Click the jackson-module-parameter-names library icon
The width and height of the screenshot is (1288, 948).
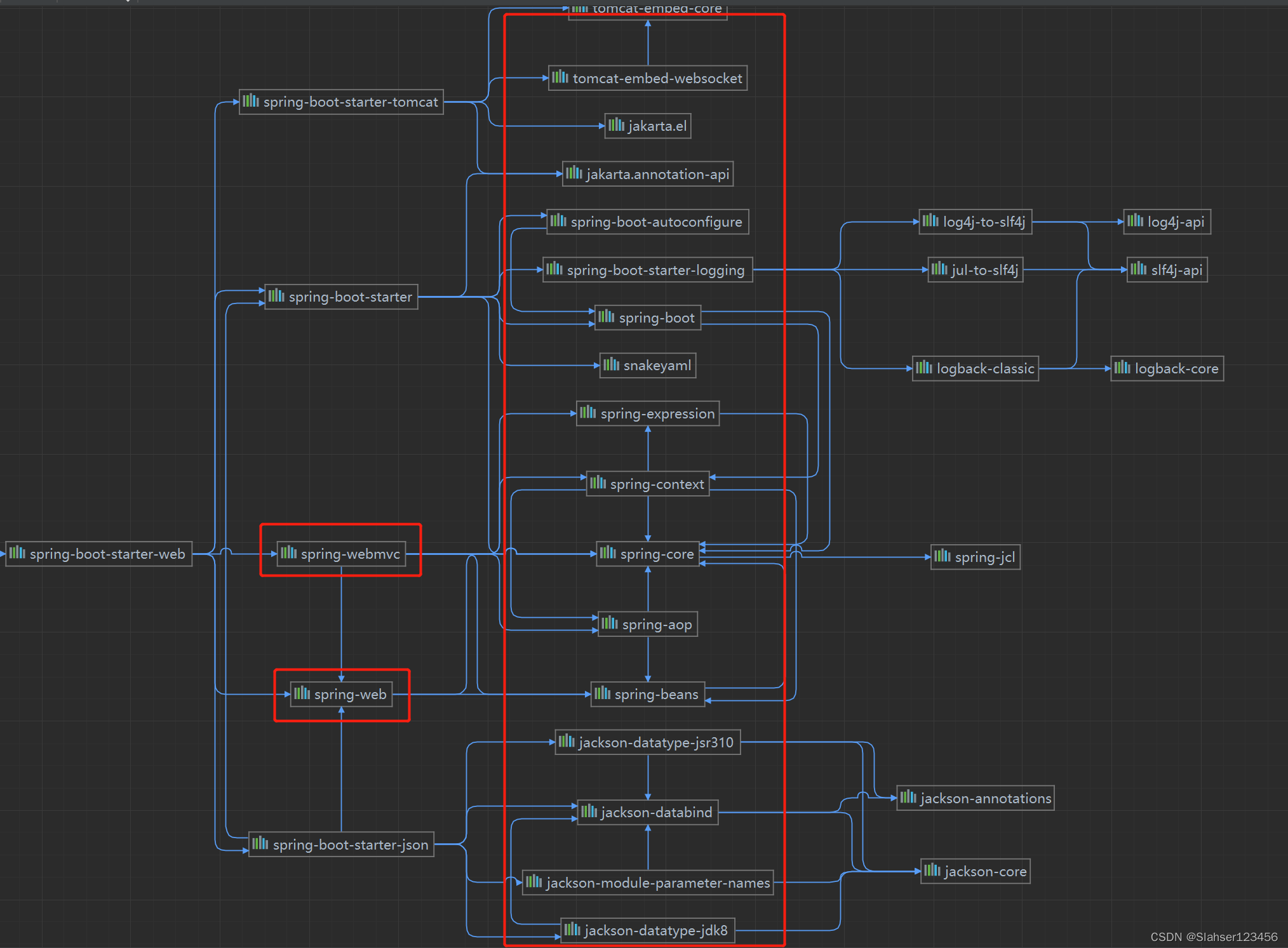534,881
